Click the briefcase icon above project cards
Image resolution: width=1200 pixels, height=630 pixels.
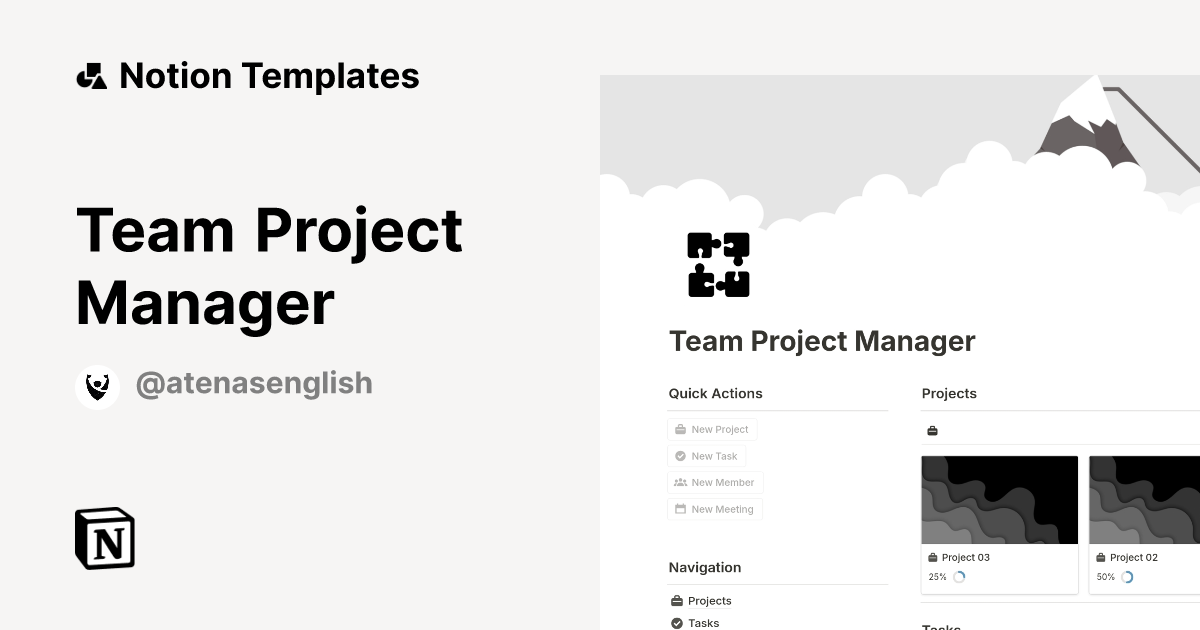pyautogui.click(x=932, y=430)
